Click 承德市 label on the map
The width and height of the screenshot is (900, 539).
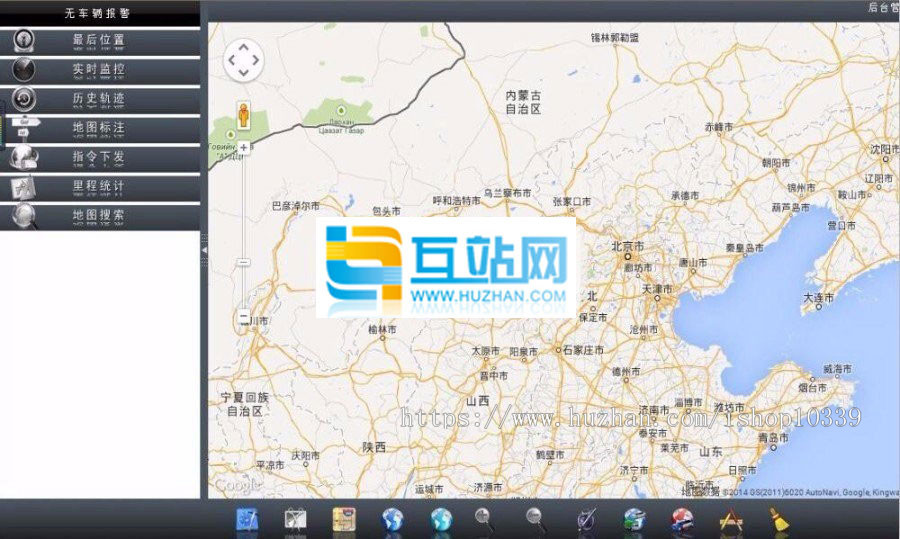pos(685,196)
